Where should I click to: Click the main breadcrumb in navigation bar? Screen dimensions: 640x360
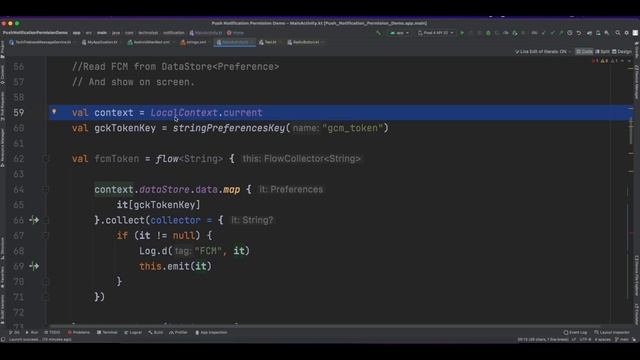102,33
